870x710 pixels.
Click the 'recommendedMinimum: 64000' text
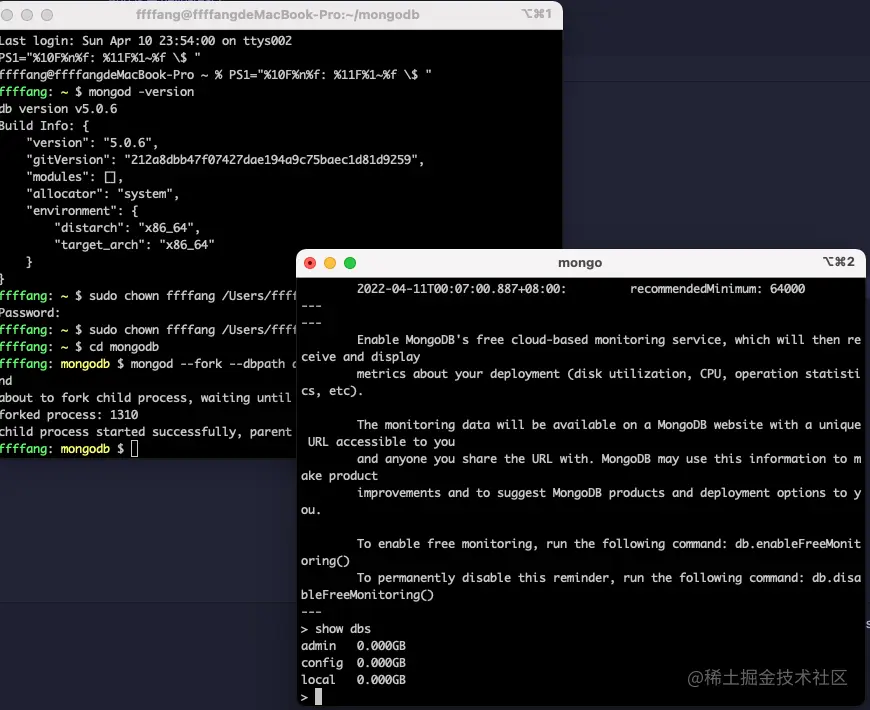[x=717, y=288]
